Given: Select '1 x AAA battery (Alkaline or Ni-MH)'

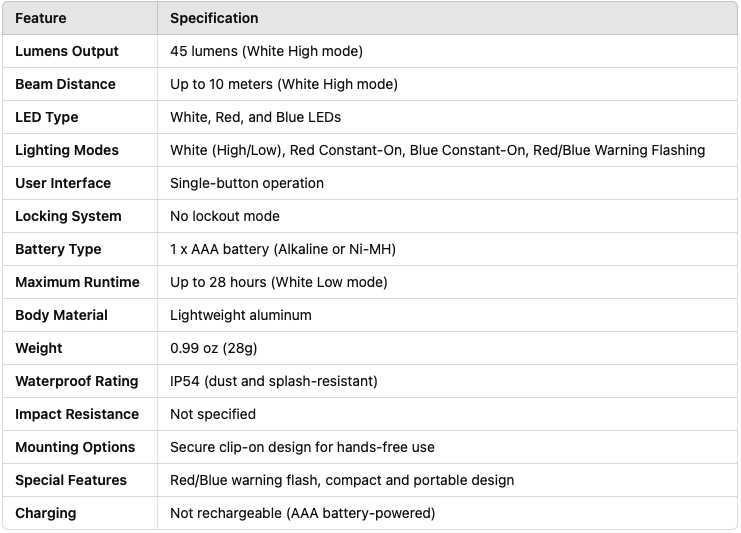Looking at the screenshot, I should pos(283,249).
